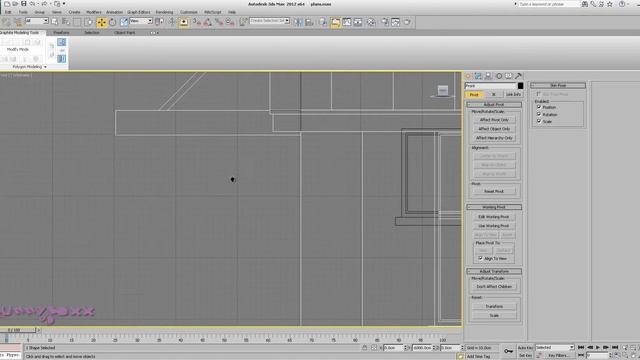Uncheck the Position enabled checkbox
This screenshot has width=640, height=360.
539,107
